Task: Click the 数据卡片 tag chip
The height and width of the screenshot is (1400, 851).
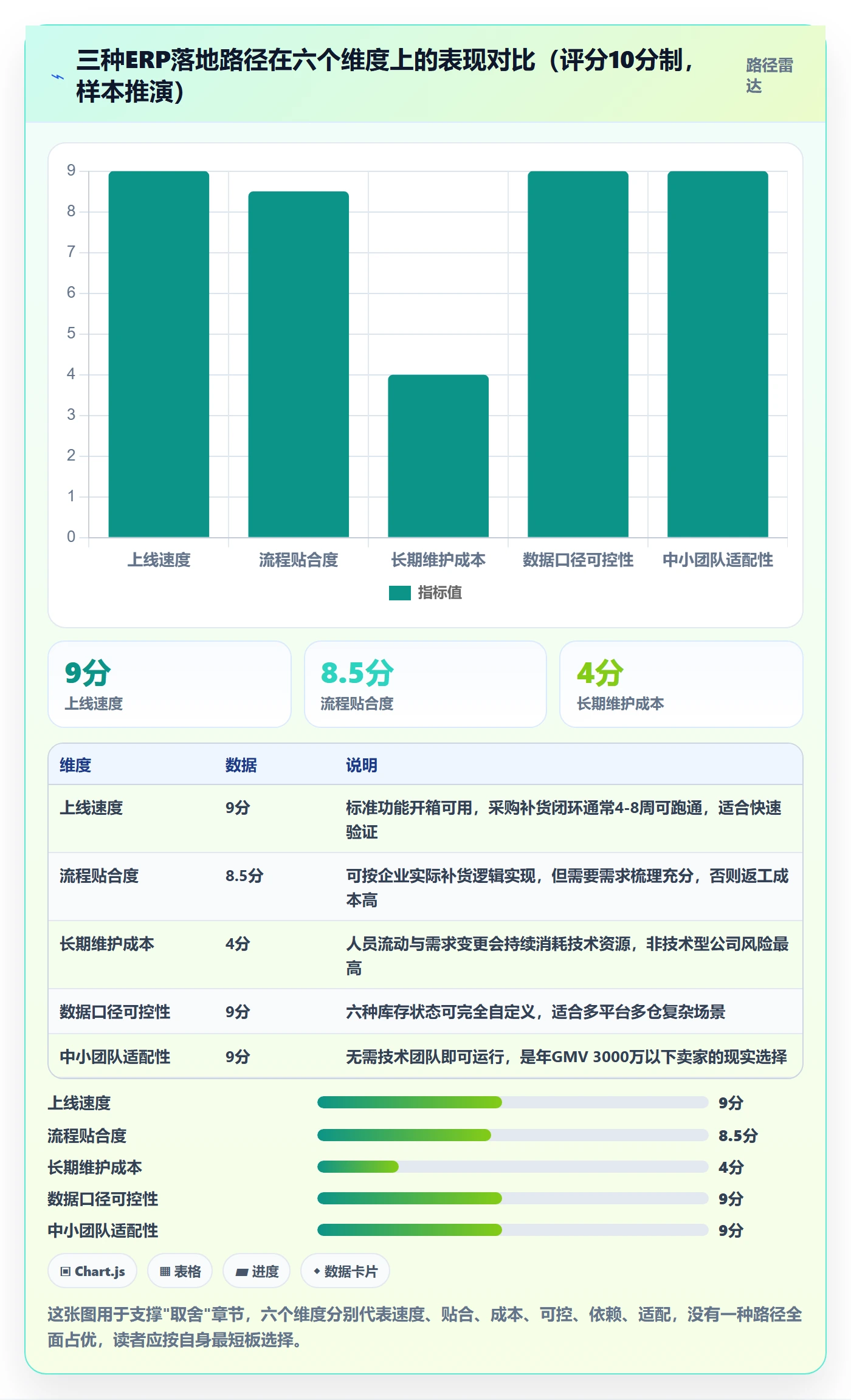Action: click(345, 1271)
